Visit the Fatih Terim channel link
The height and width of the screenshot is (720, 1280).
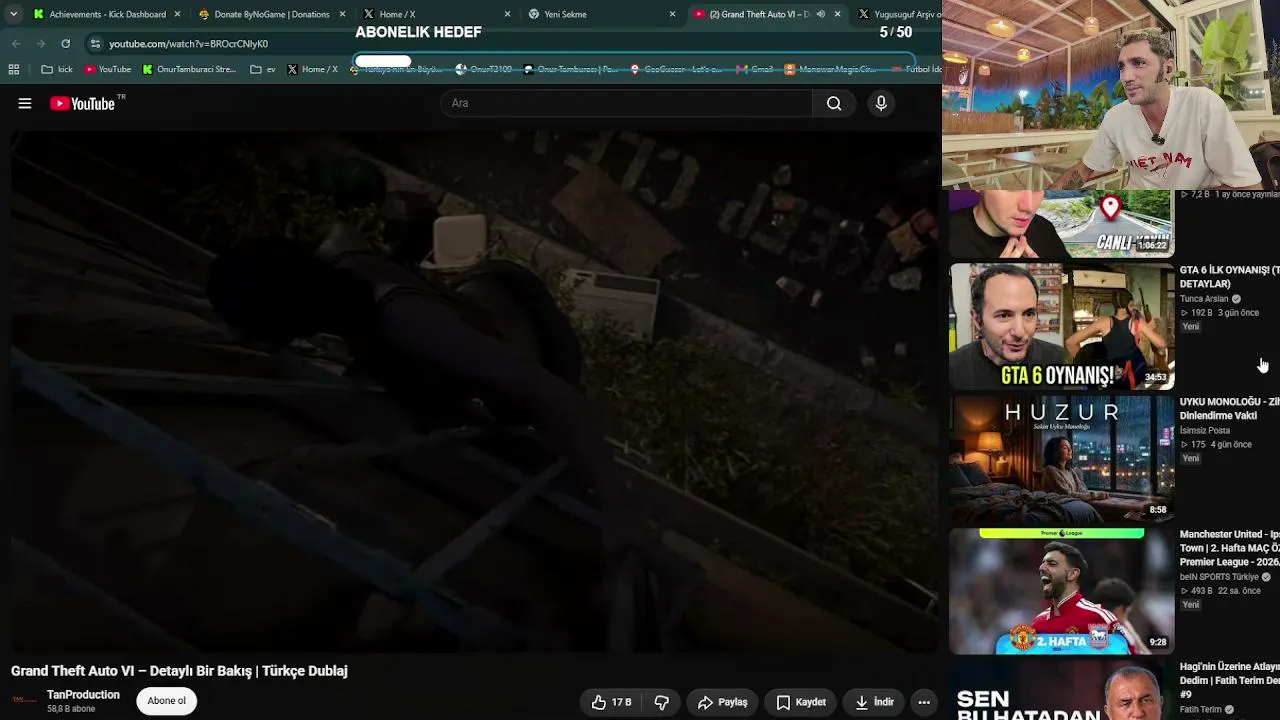click(1201, 710)
